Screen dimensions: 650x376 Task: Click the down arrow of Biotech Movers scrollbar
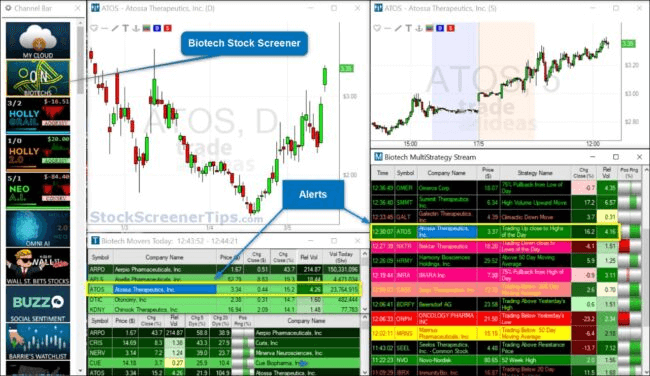[365, 309]
